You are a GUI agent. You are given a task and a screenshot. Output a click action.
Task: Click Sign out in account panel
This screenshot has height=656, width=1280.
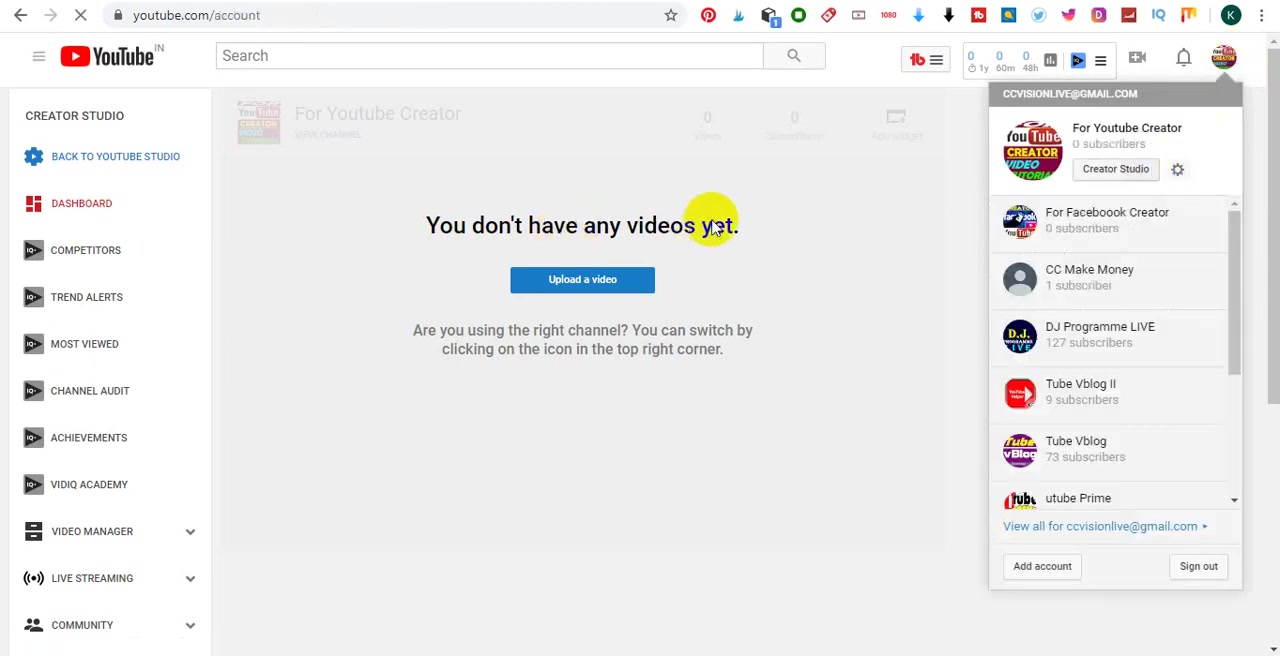1198,566
